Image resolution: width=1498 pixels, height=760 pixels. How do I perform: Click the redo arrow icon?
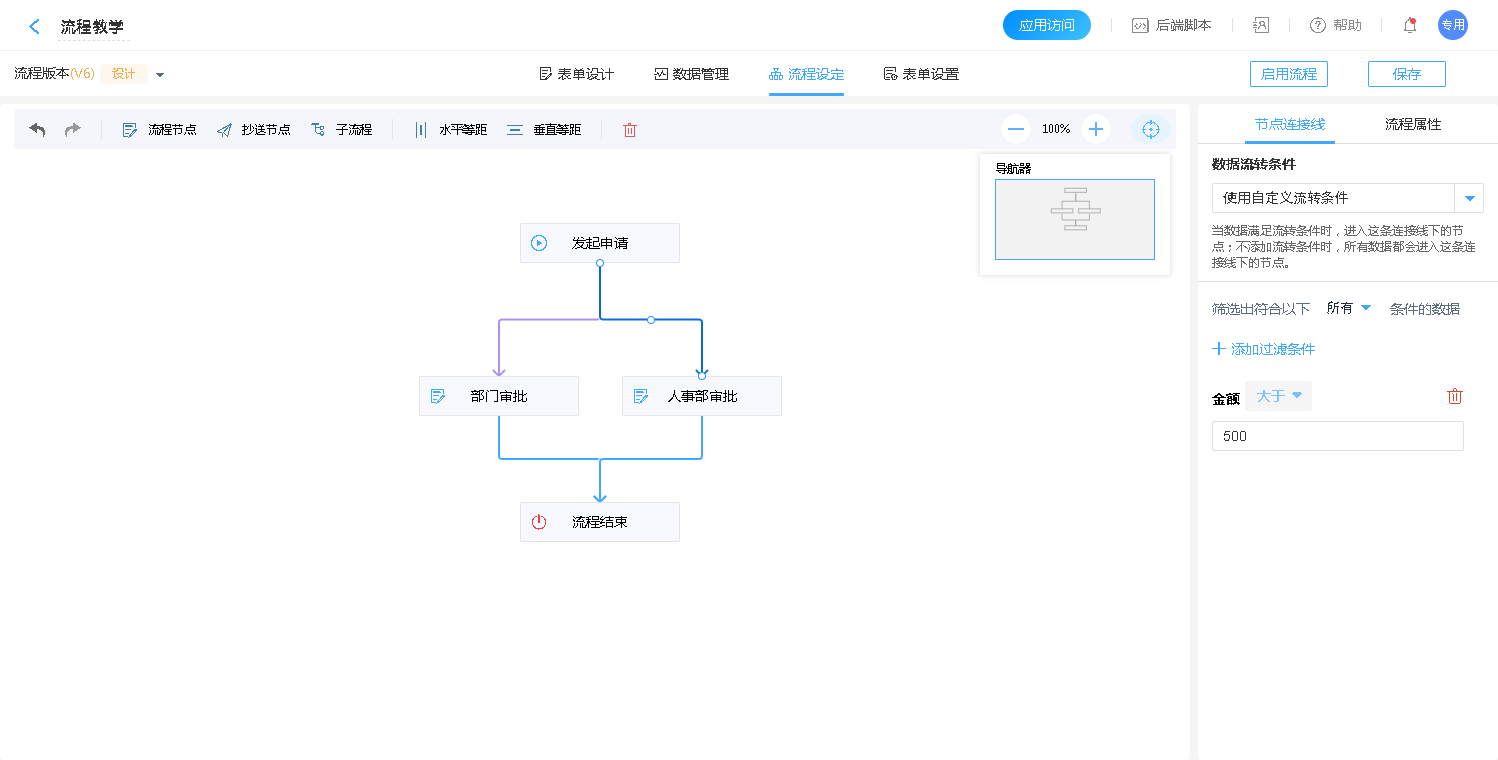[72, 130]
